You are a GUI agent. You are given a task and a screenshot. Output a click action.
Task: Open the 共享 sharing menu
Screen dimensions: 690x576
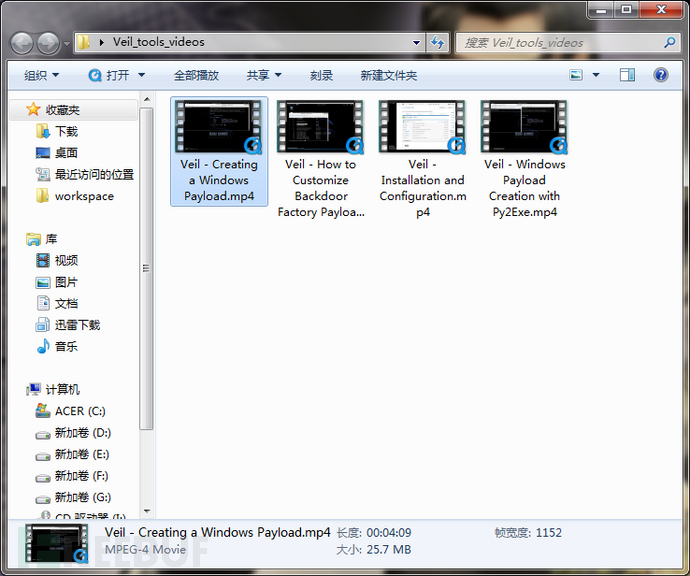264,75
